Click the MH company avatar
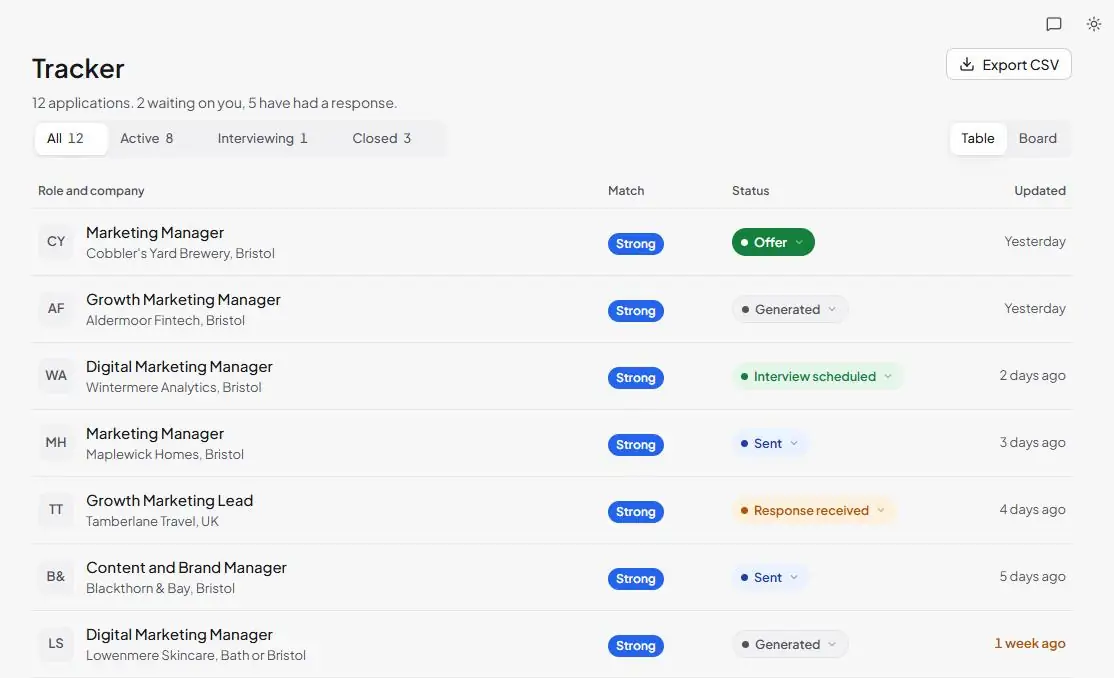The height and width of the screenshot is (678, 1114). [56, 442]
